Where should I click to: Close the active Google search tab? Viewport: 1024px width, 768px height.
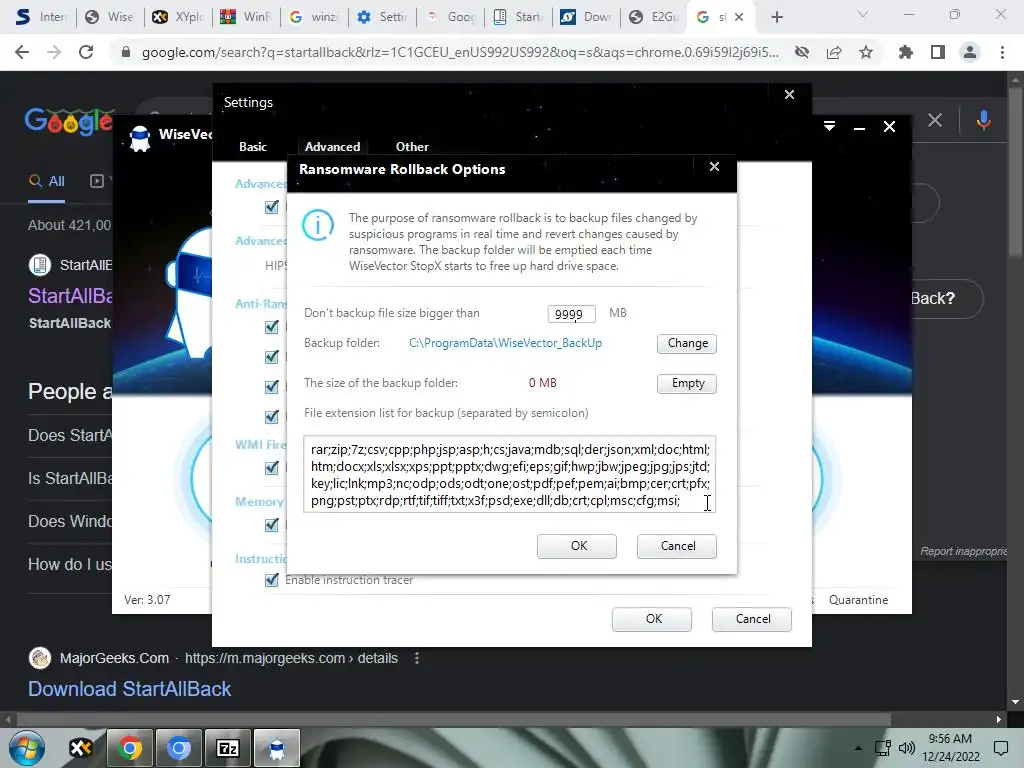coord(739,17)
